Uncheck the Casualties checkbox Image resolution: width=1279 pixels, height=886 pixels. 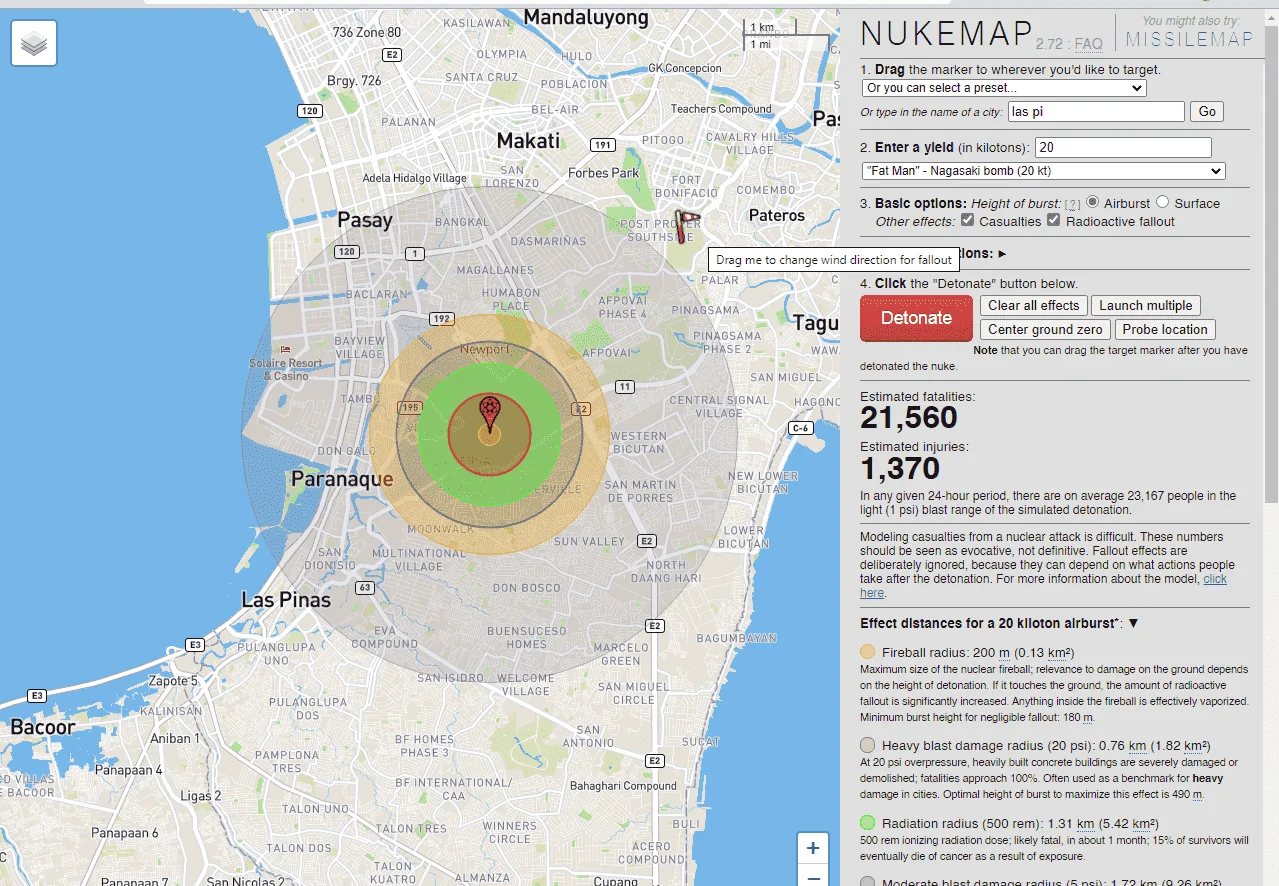coord(968,220)
